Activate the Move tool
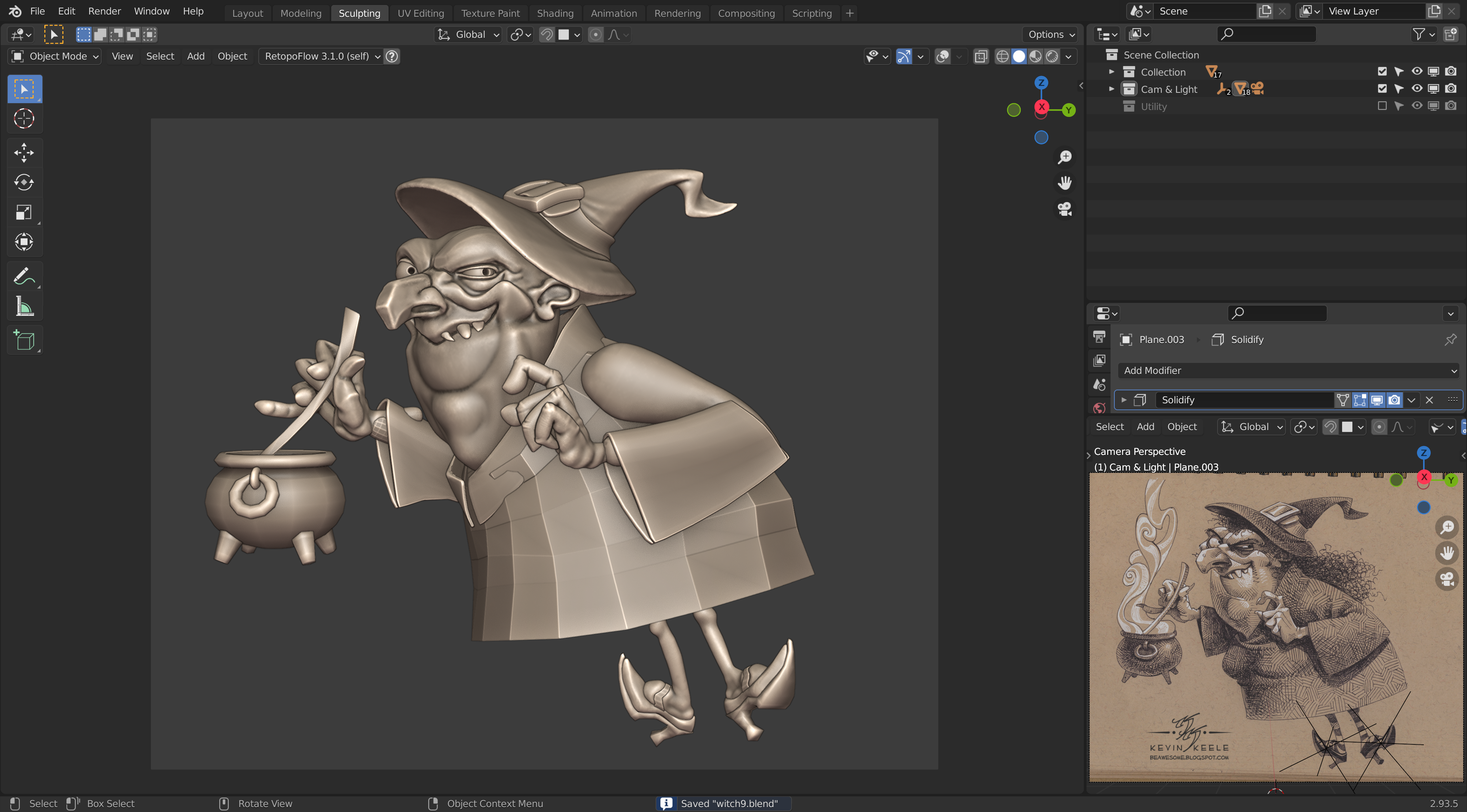Image resolution: width=1467 pixels, height=812 pixels. click(x=24, y=153)
